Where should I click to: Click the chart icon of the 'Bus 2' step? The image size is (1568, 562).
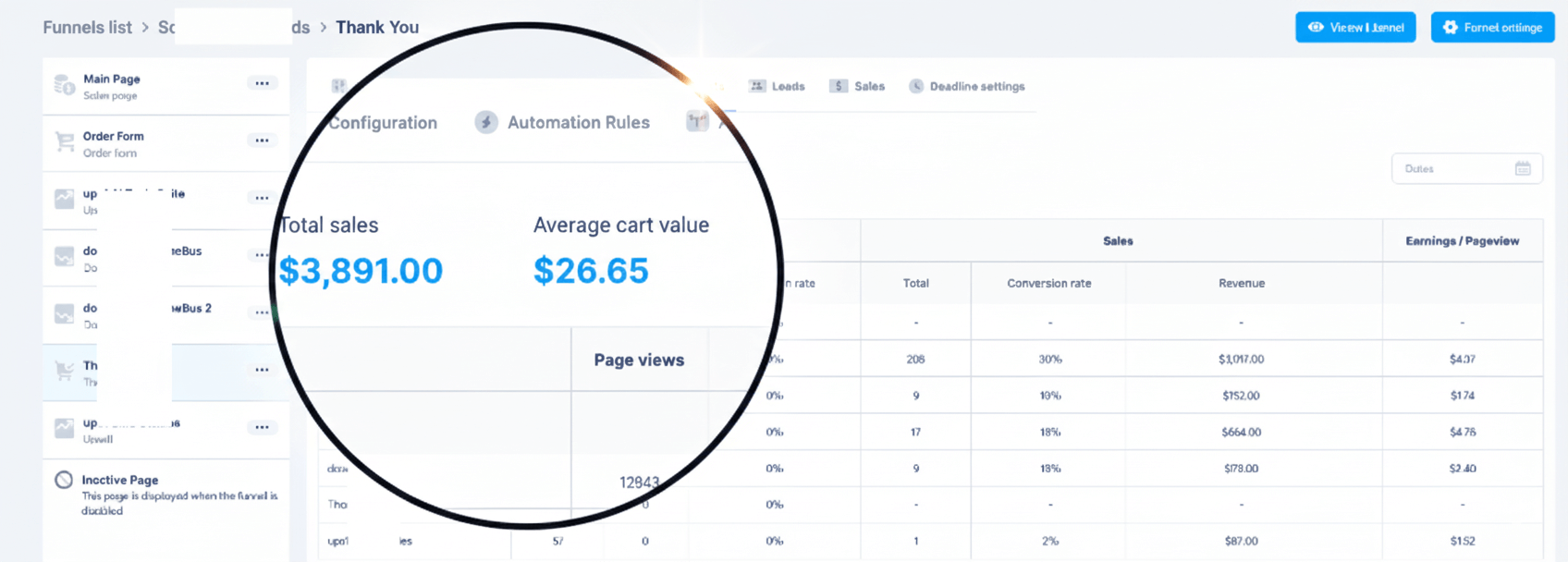pyautogui.click(x=64, y=314)
